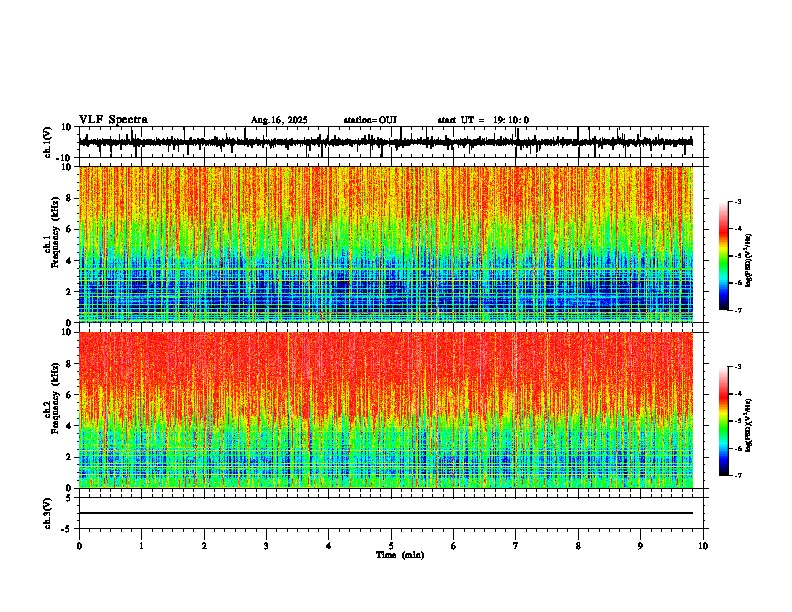Click the 'start UT = 19:10:0' label
The image size is (792, 612).
click(x=483, y=120)
